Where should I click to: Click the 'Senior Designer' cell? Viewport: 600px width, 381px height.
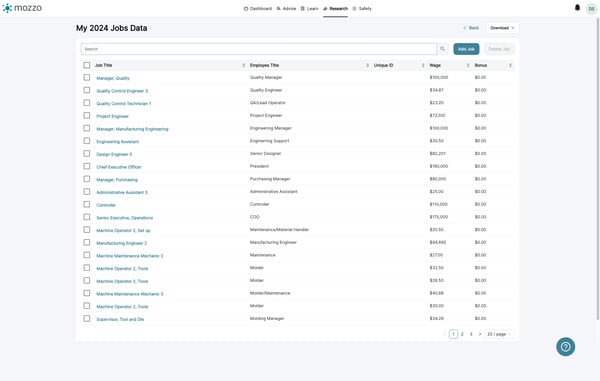pos(265,154)
